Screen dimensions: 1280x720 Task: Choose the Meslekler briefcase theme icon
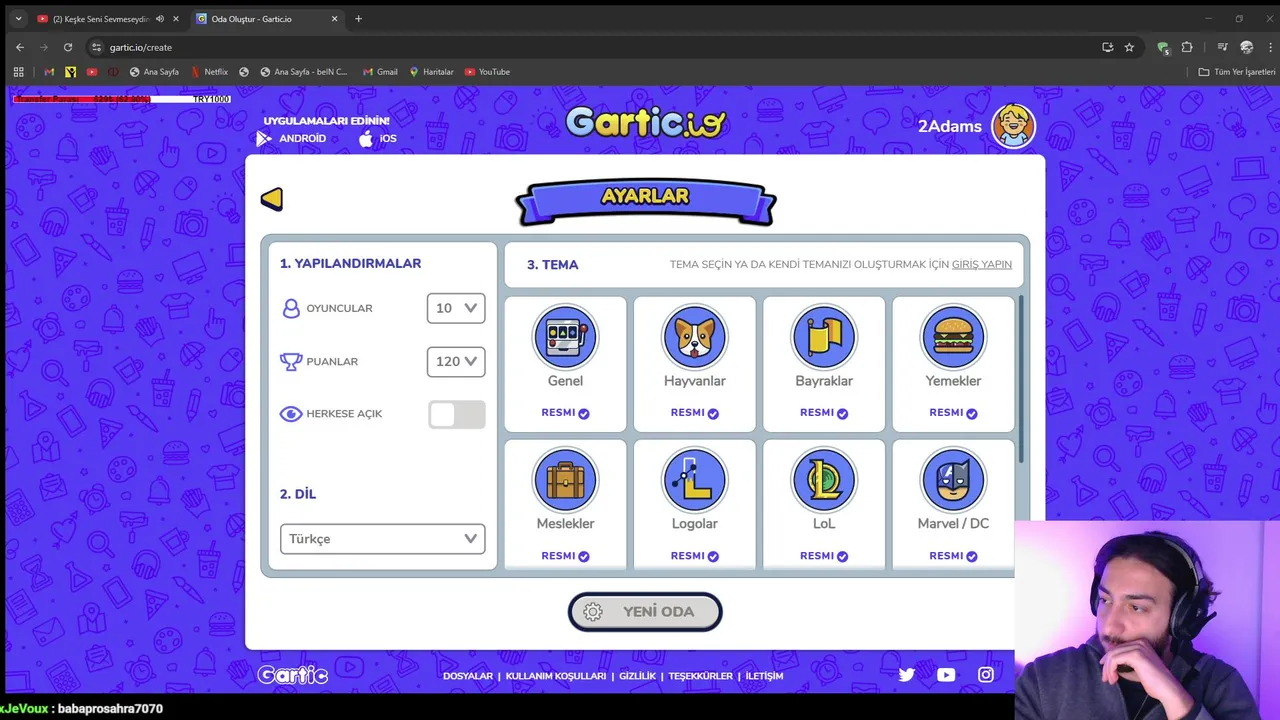[x=565, y=480]
